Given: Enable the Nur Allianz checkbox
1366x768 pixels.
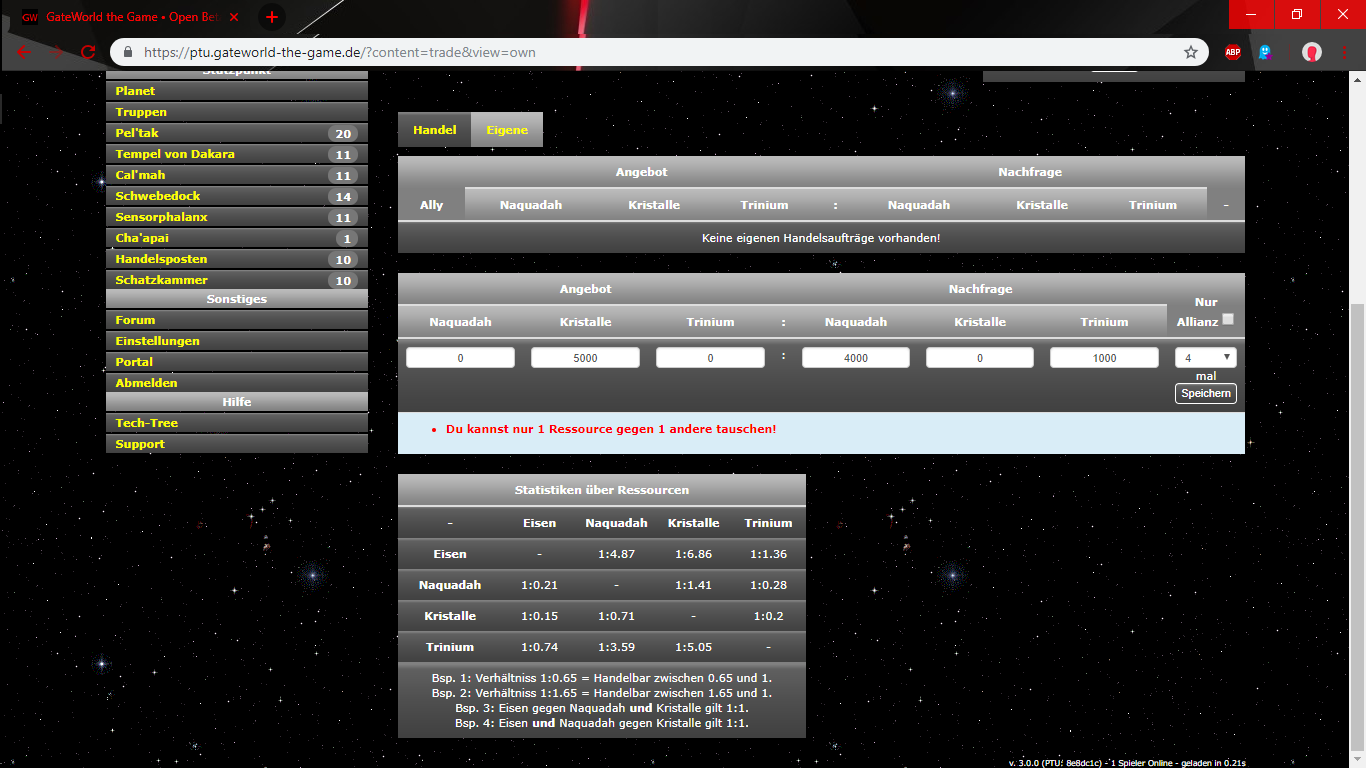Looking at the screenshot, I should (1228, 320).
